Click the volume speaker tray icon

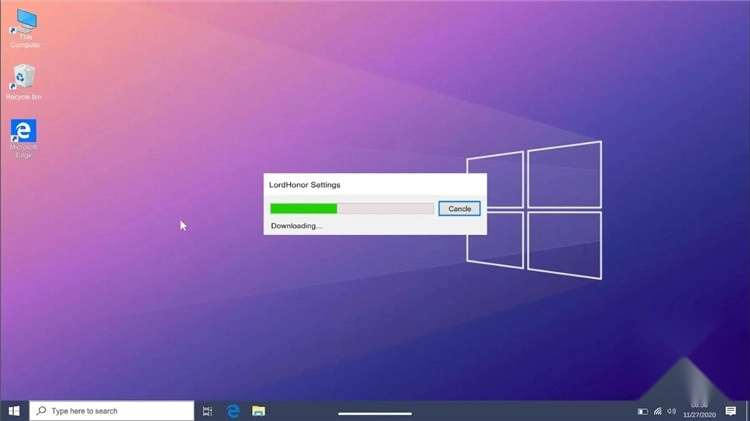point(672,411)
